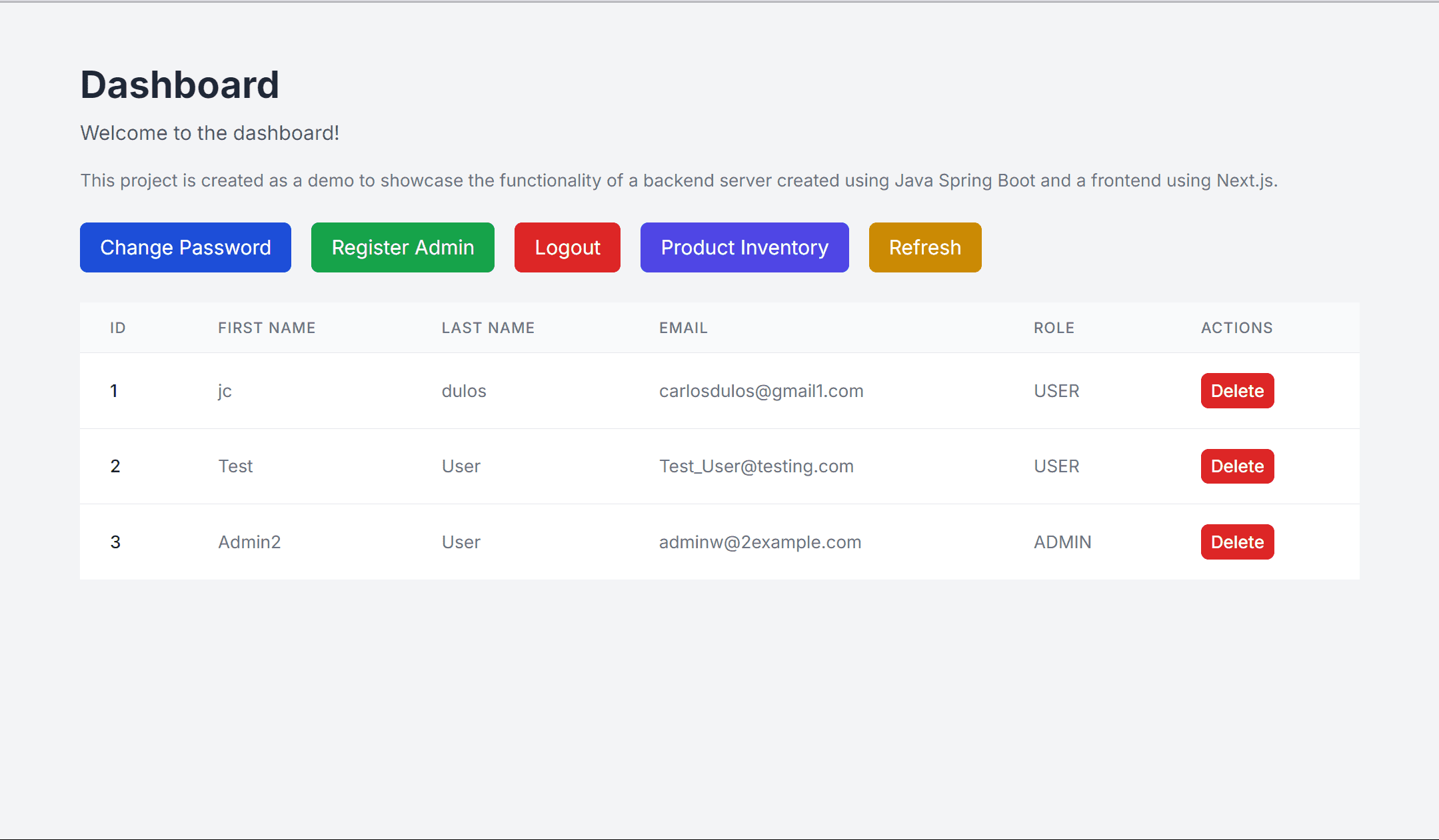Image resolution: width=1439 pixels, height=840 pixels.
Task: Open the Product Inventory page
Action: point(744,247)
